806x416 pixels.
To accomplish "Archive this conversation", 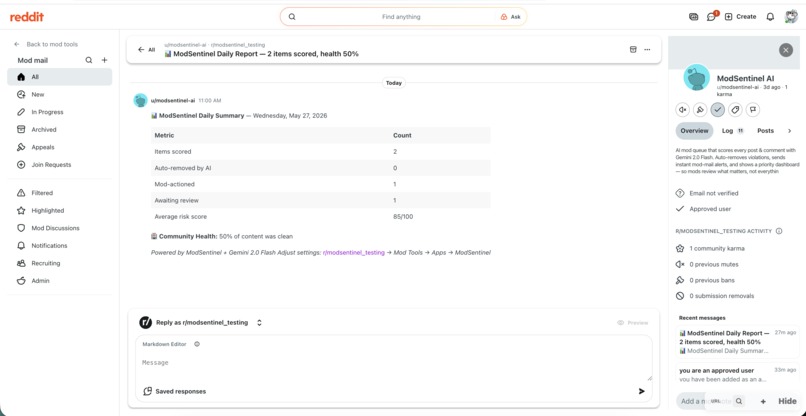I will tap(633, 49).
